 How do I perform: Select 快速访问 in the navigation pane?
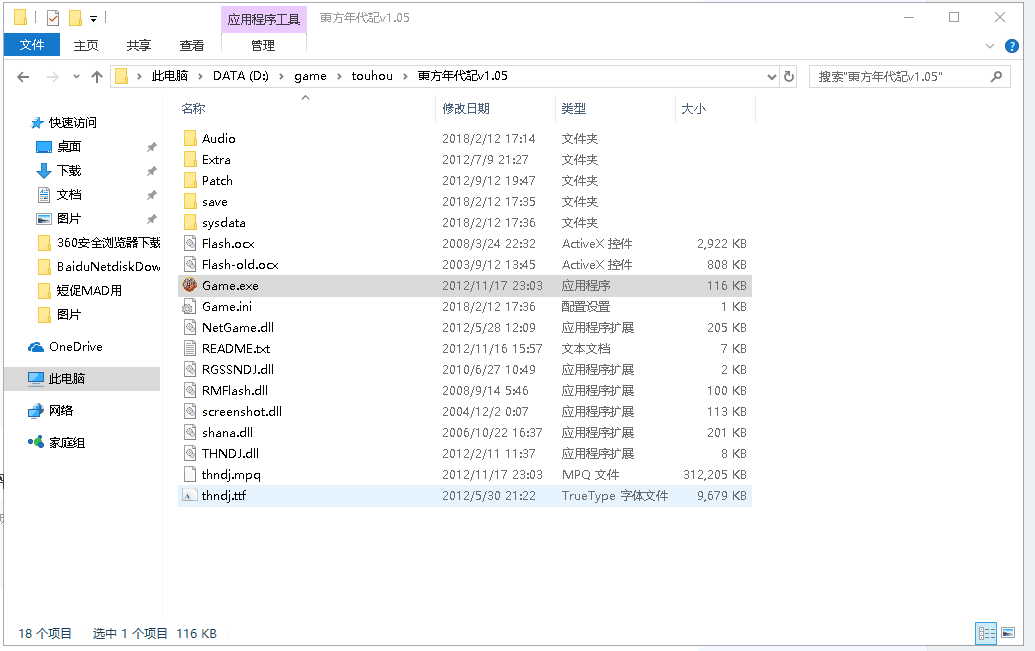tap(73, 123)
